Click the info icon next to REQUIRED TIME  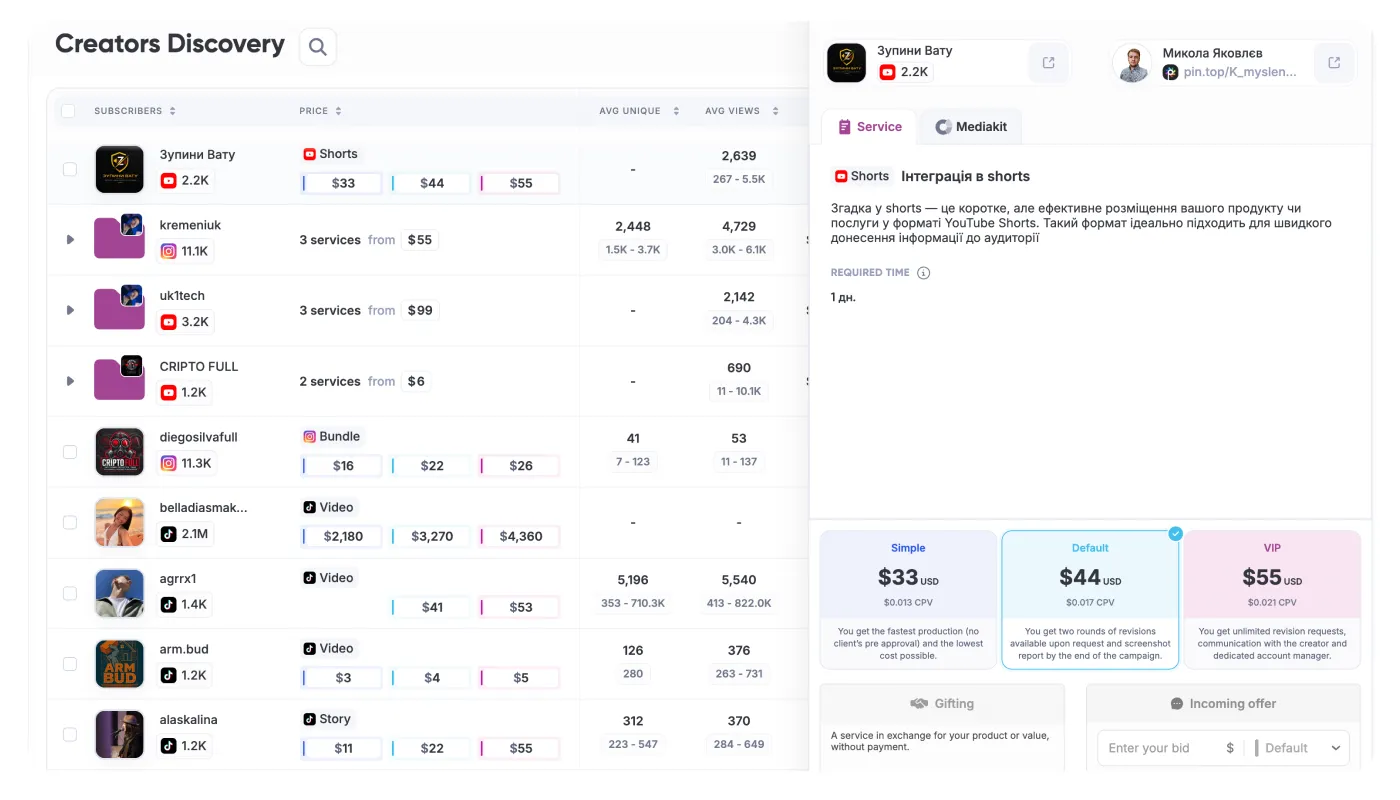[923, 272]
